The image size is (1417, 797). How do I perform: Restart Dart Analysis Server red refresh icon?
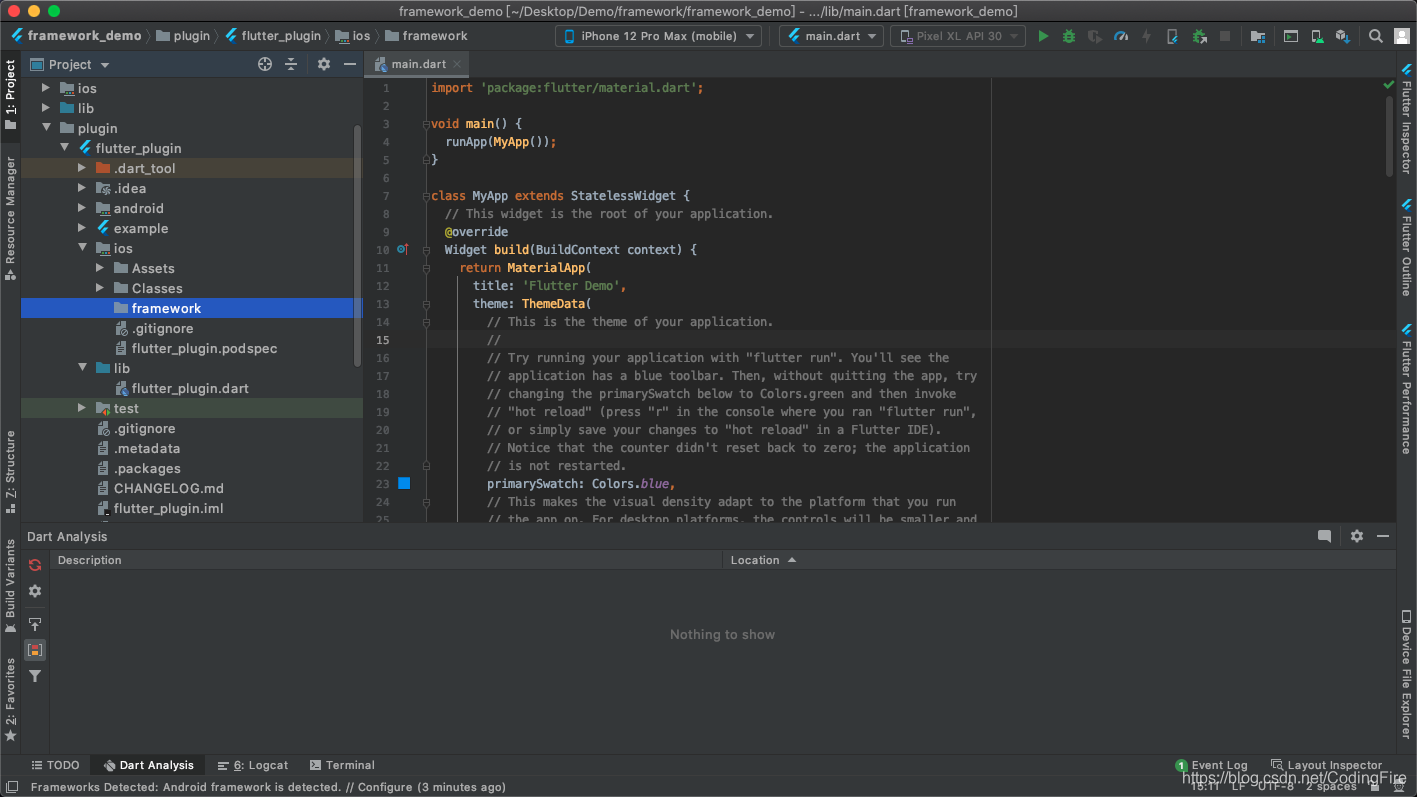(x=35, y=565)
